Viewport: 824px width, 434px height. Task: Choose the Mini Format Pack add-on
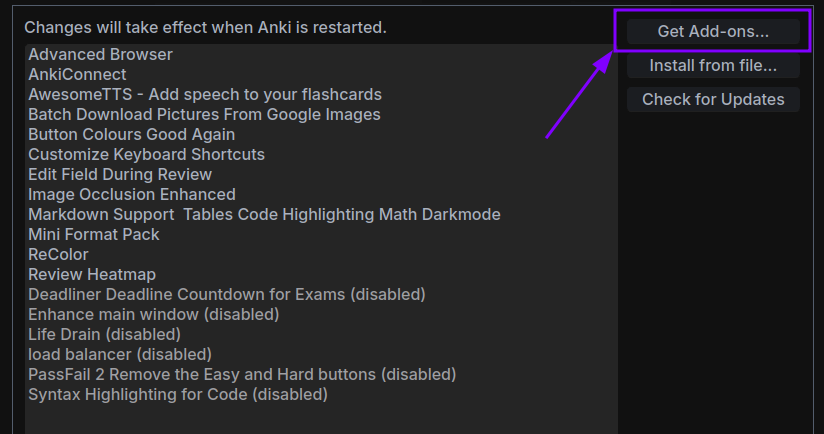(94, 234)
